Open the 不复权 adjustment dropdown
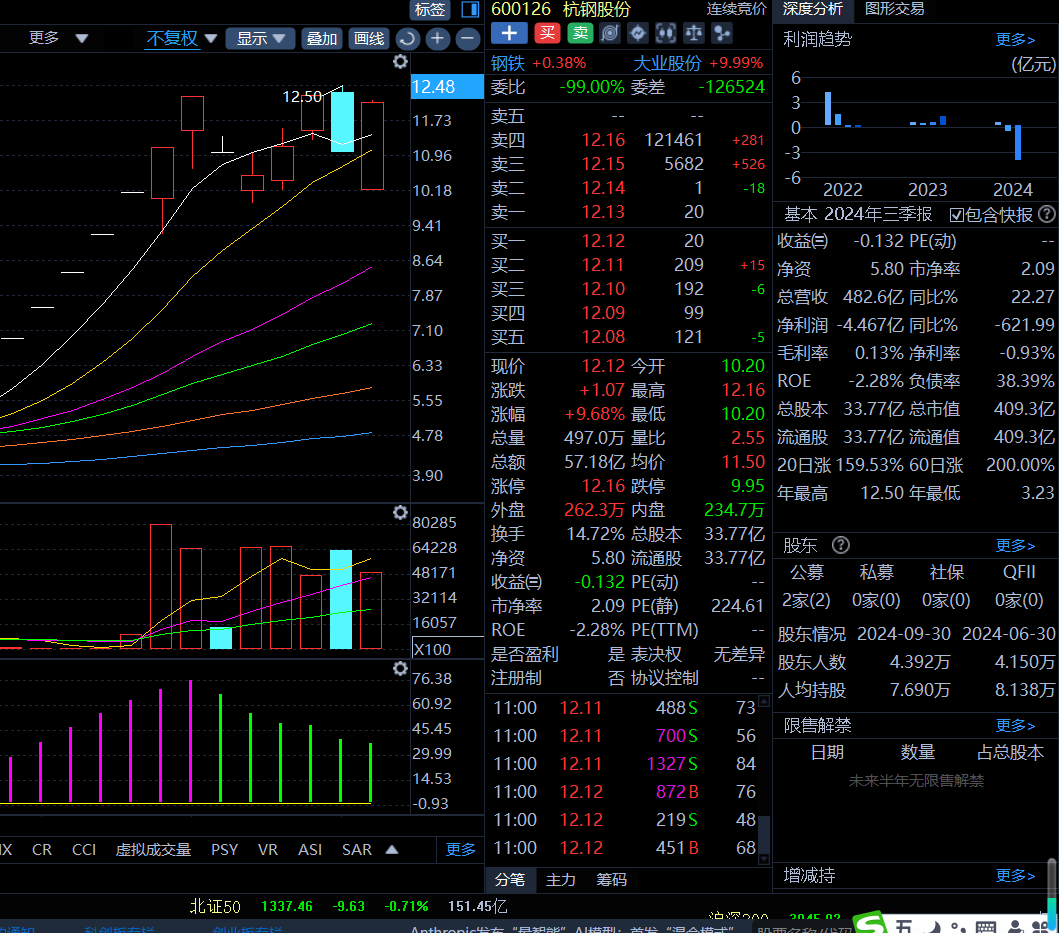1059x933 pixels. [x=182, y=39]
